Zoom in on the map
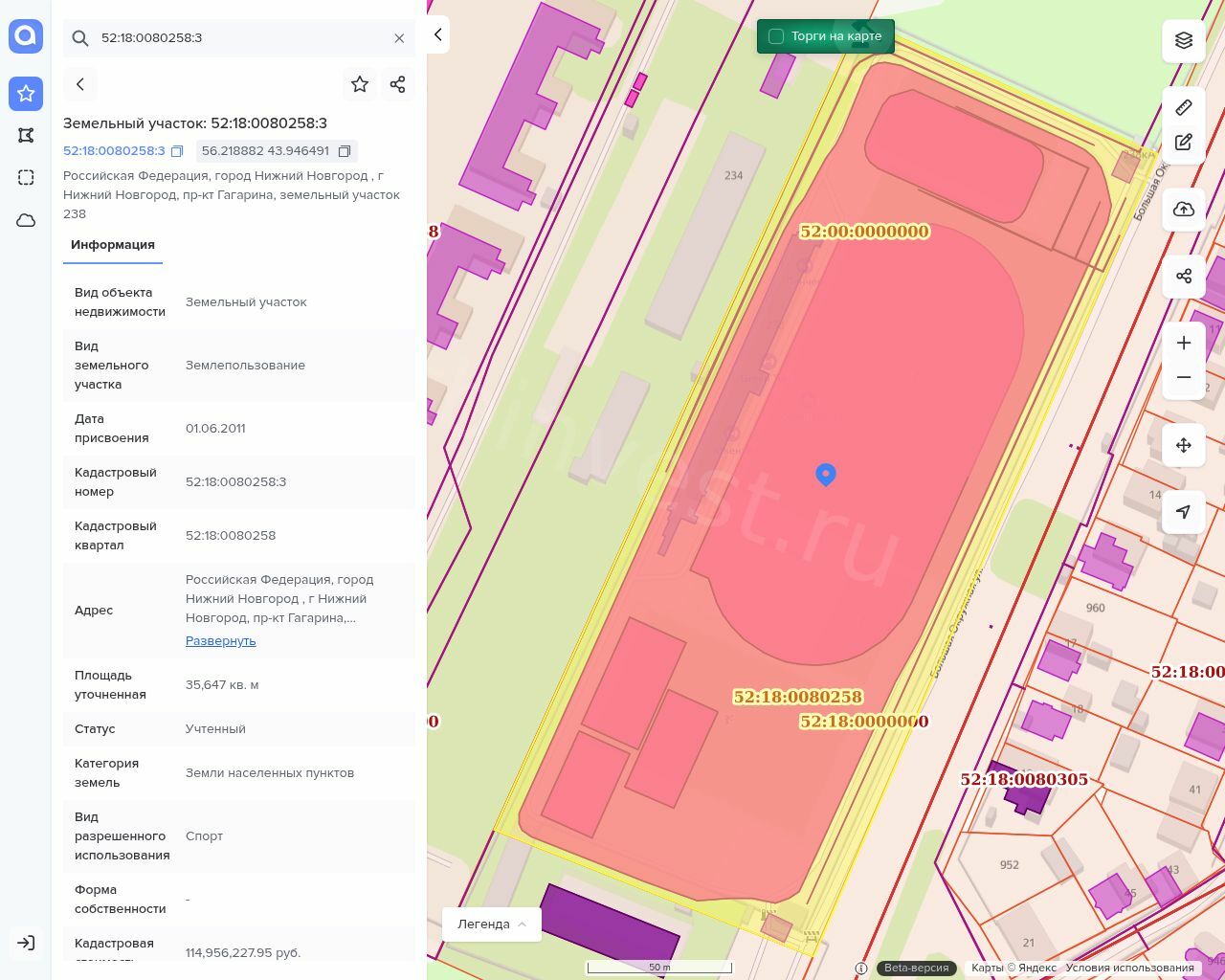Screen dimensions: 1225x980 point(1184,343)
